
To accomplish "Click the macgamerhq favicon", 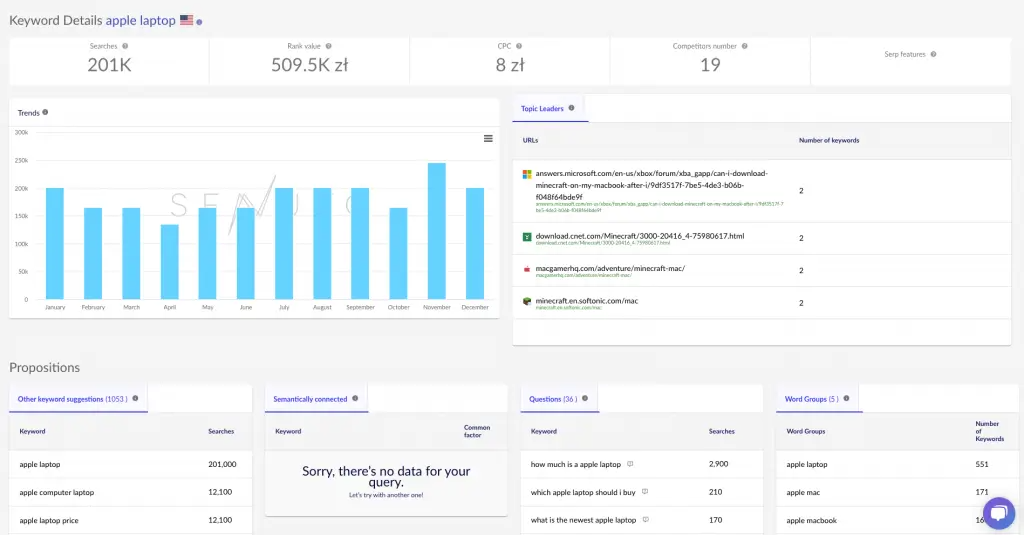I will tap(527, 269).
